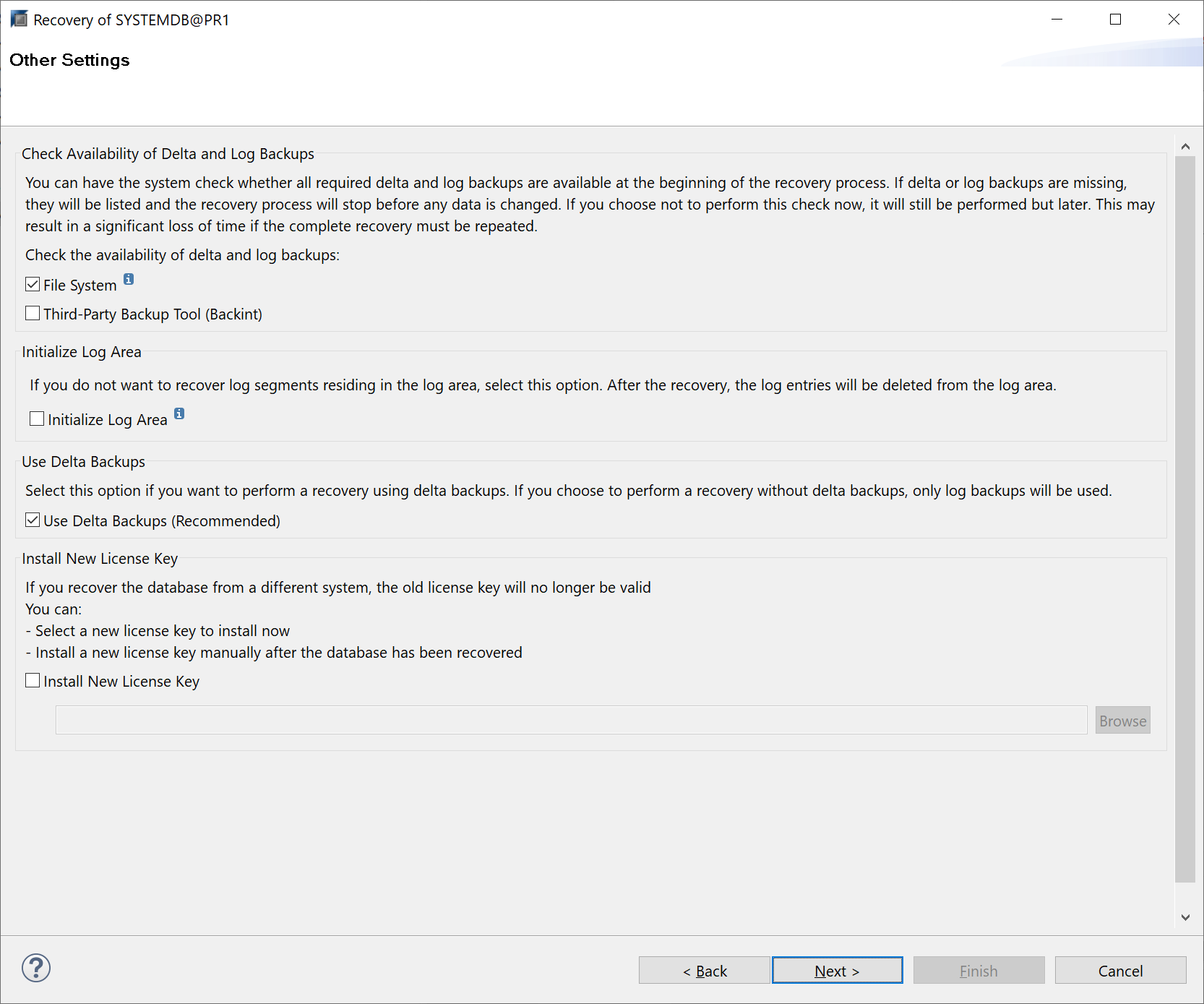Click the vertical scrollbar thumb
This screenshot has height=1004, width=1204.
(x=1185, y=518)
